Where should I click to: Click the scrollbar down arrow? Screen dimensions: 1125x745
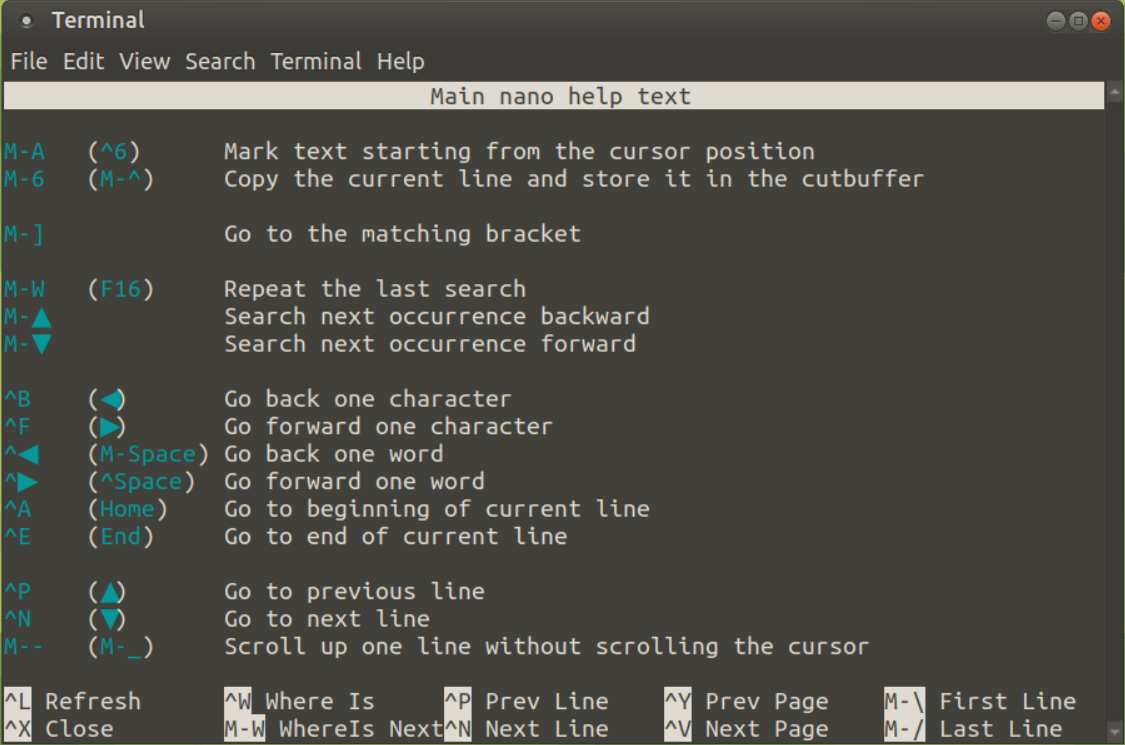coord(1114,731)
